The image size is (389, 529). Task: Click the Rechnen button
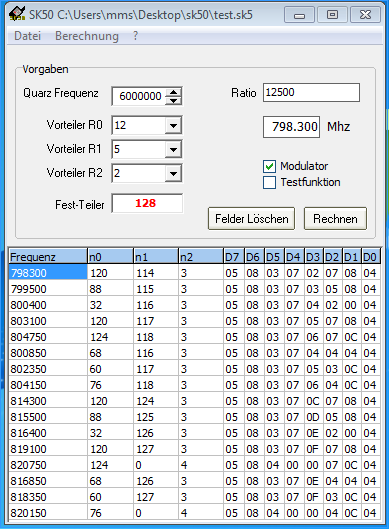pyautogui.click(x=335, y=219)
